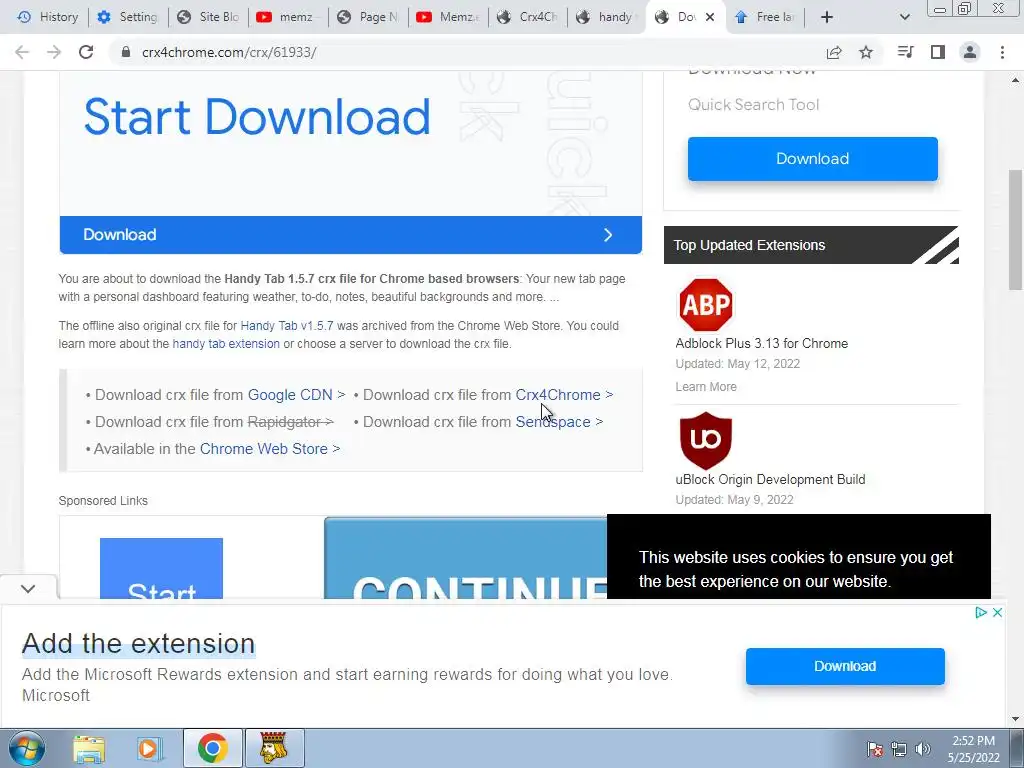Download crx from Sendspace link

552,422
